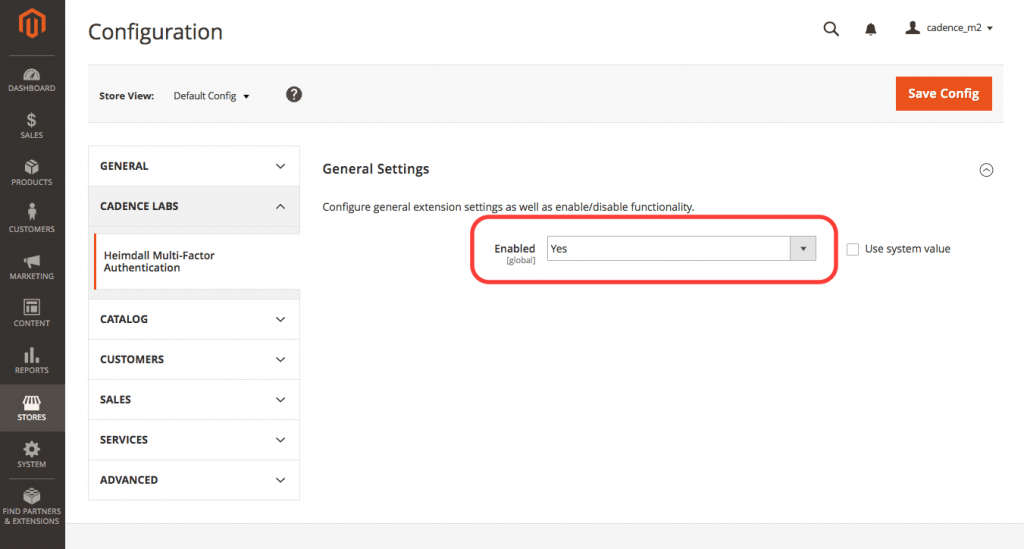Click the Save Config button

(944, 93)
